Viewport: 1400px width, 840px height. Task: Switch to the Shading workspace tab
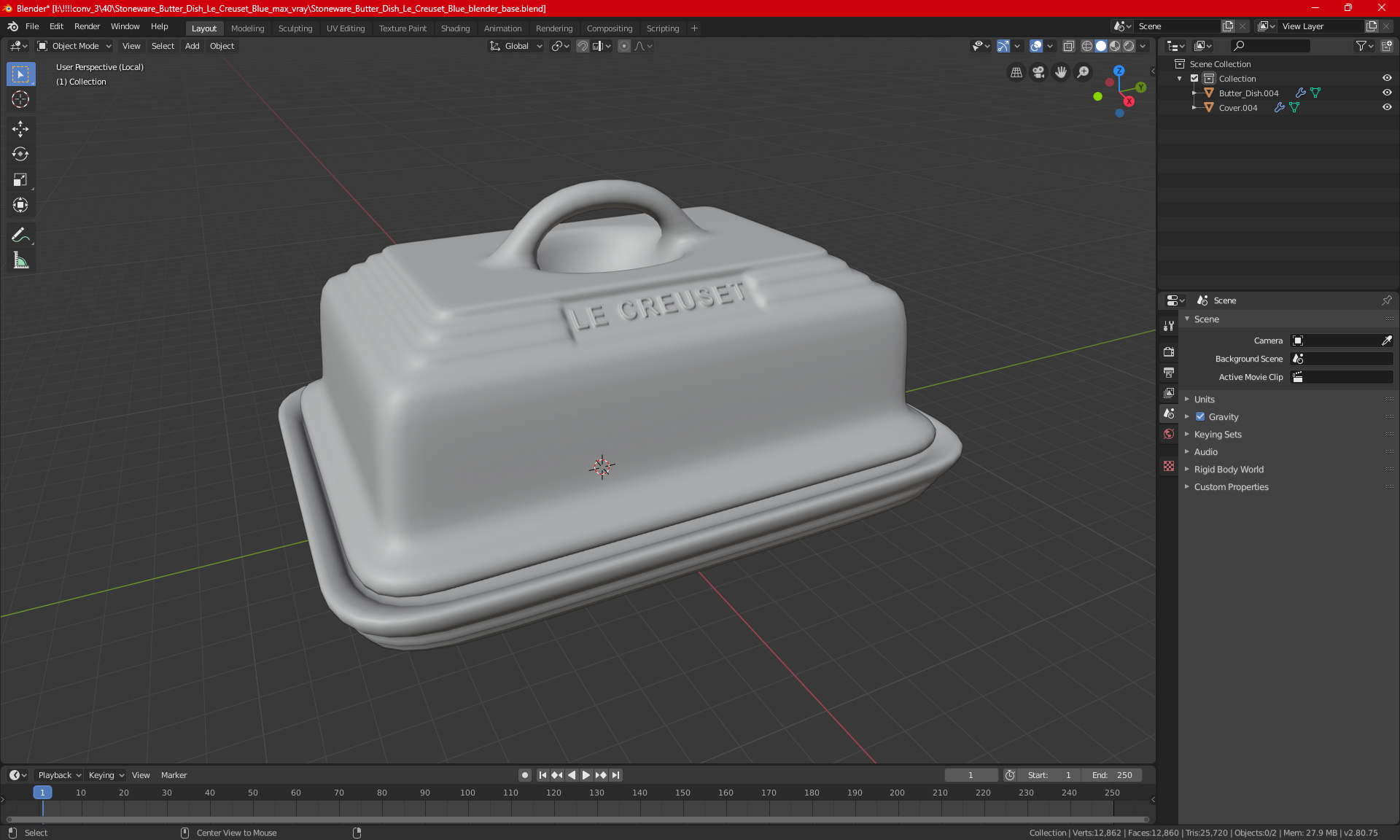click(x=455, y=28)
